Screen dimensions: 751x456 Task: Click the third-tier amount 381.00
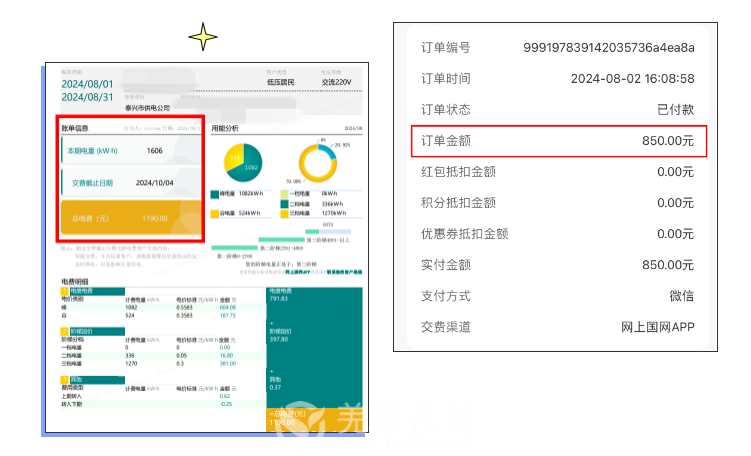coord(228,364)
